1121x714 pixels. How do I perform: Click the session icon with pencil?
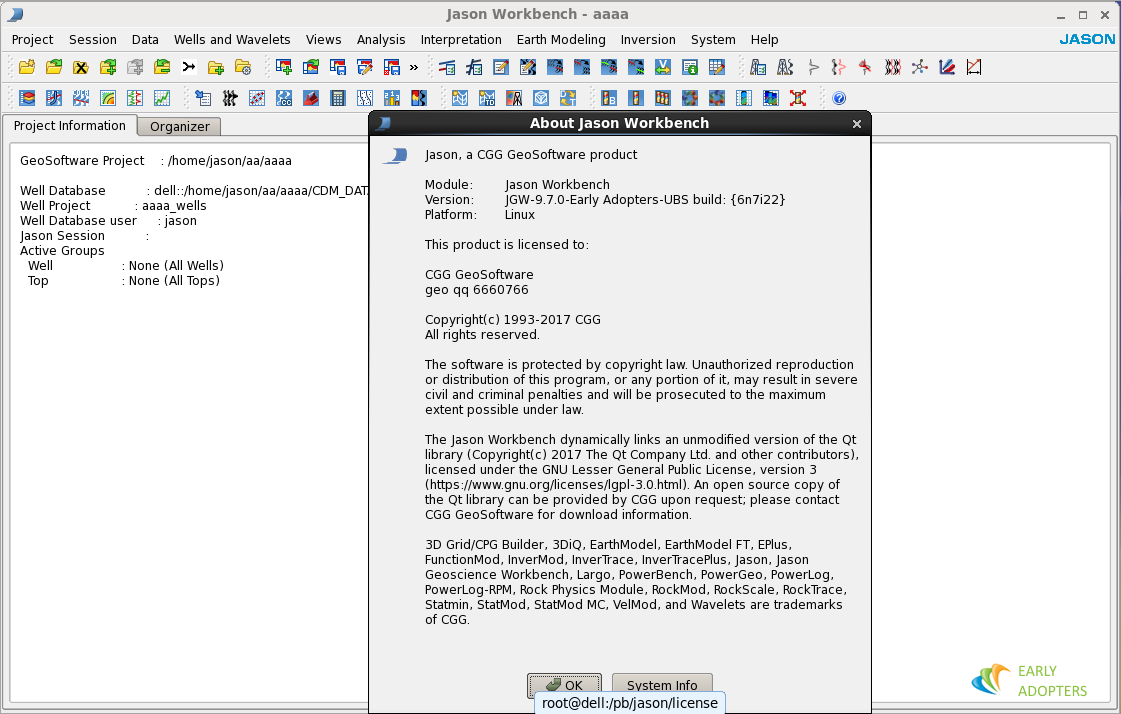(x=365, y=67)
